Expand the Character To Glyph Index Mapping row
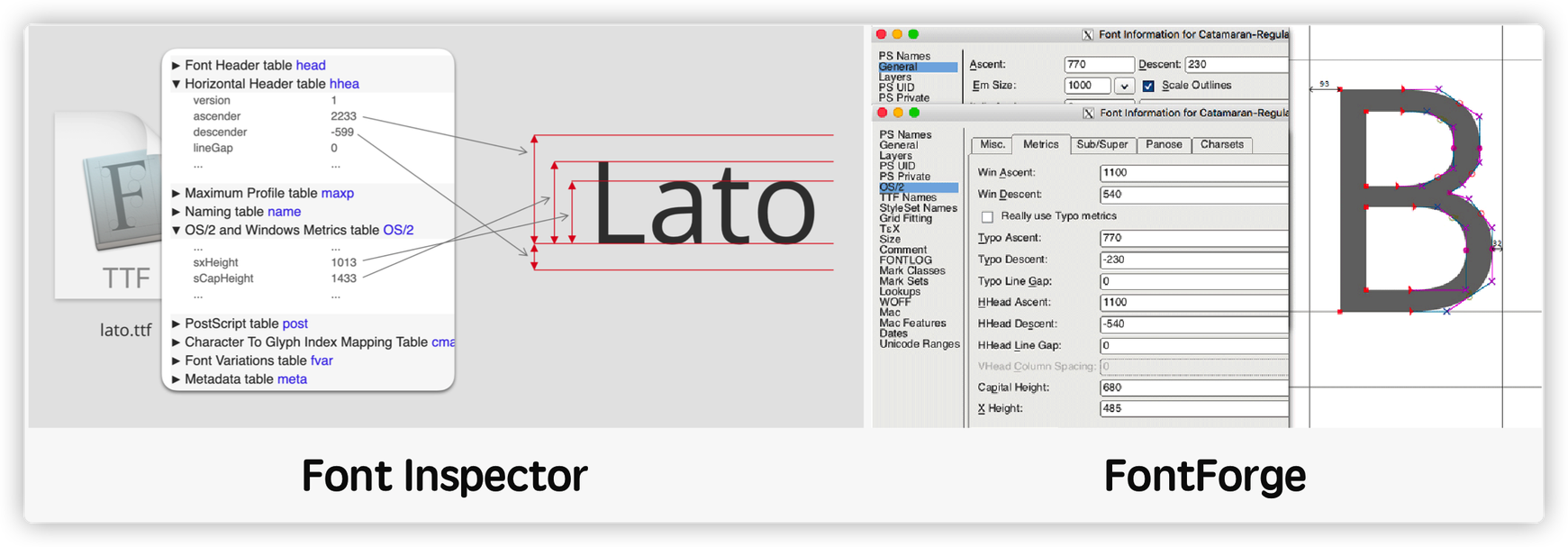1568x547 pixels. click(x=177, y=342)
